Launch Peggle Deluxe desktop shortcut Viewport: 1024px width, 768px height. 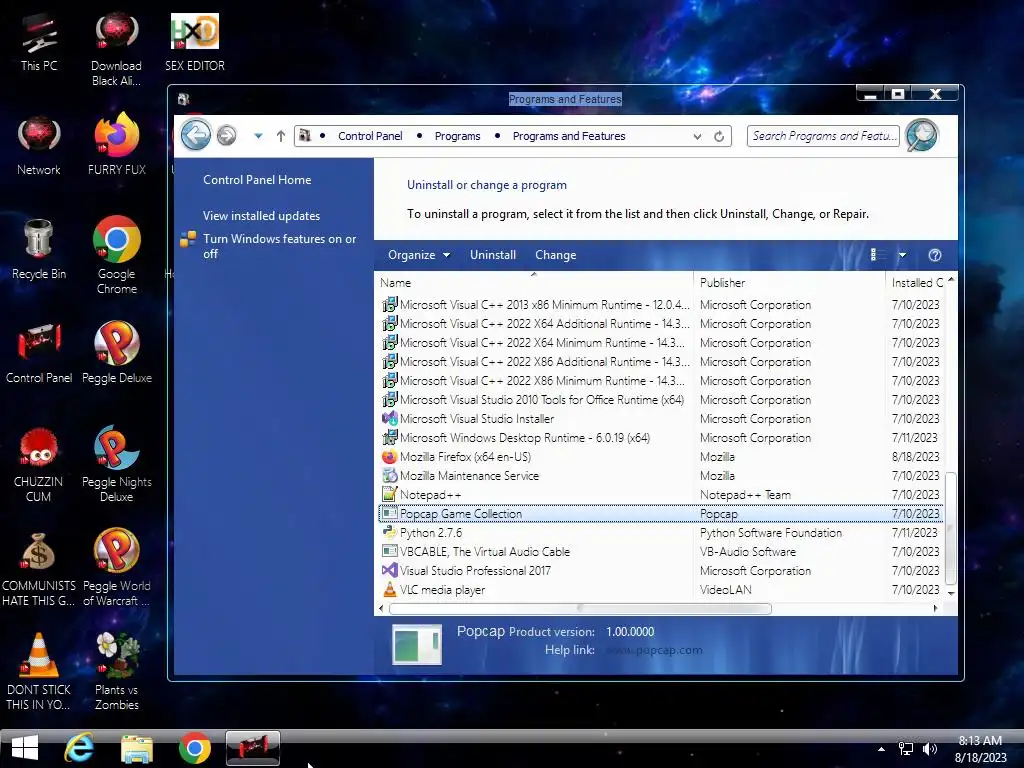pyautogui.click(x=117, y=351)
